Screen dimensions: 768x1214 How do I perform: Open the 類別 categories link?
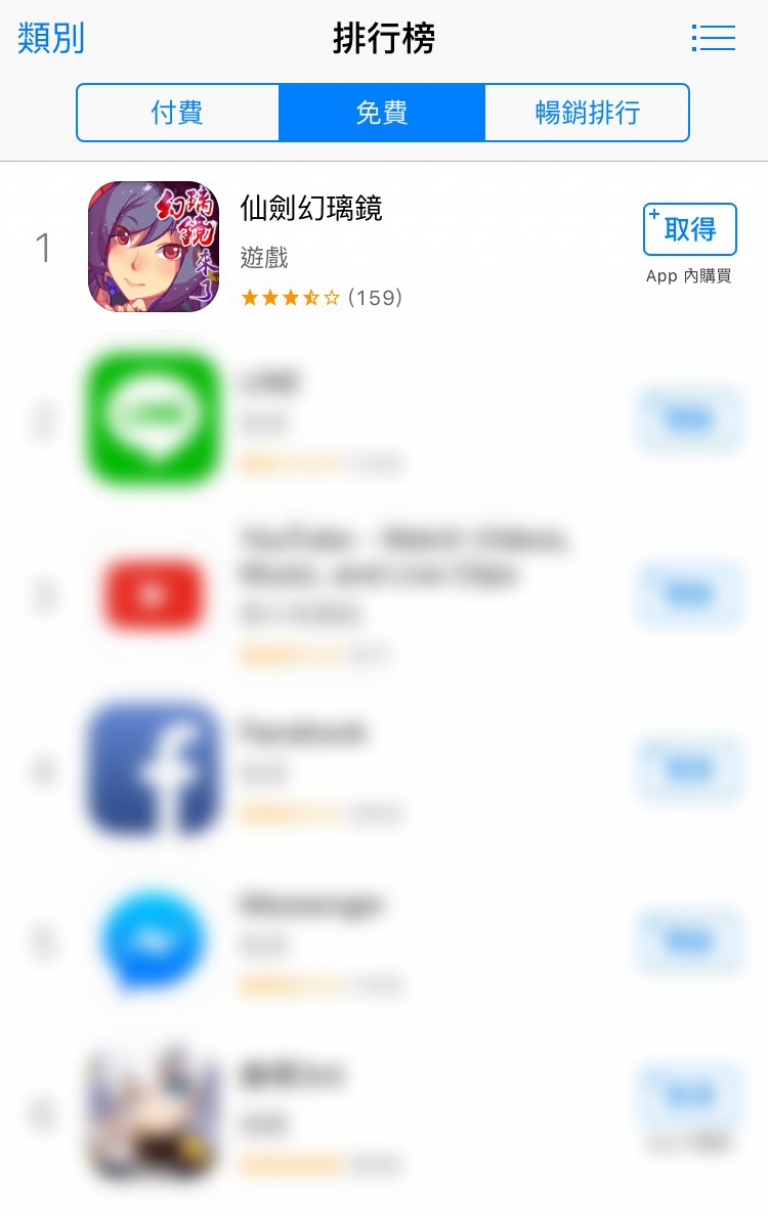click(x=51, y=38)
